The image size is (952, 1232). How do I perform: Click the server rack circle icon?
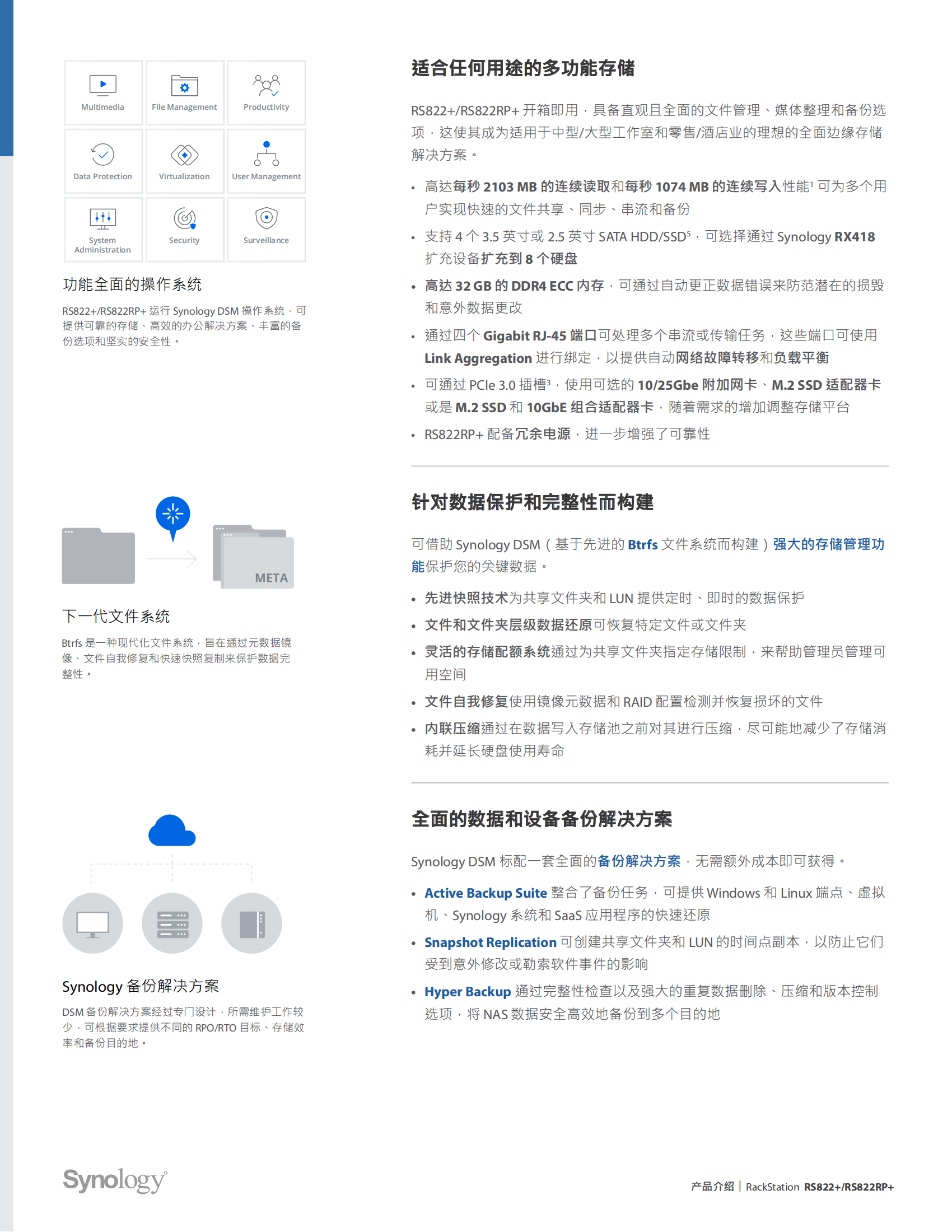(x=172, y=923)
